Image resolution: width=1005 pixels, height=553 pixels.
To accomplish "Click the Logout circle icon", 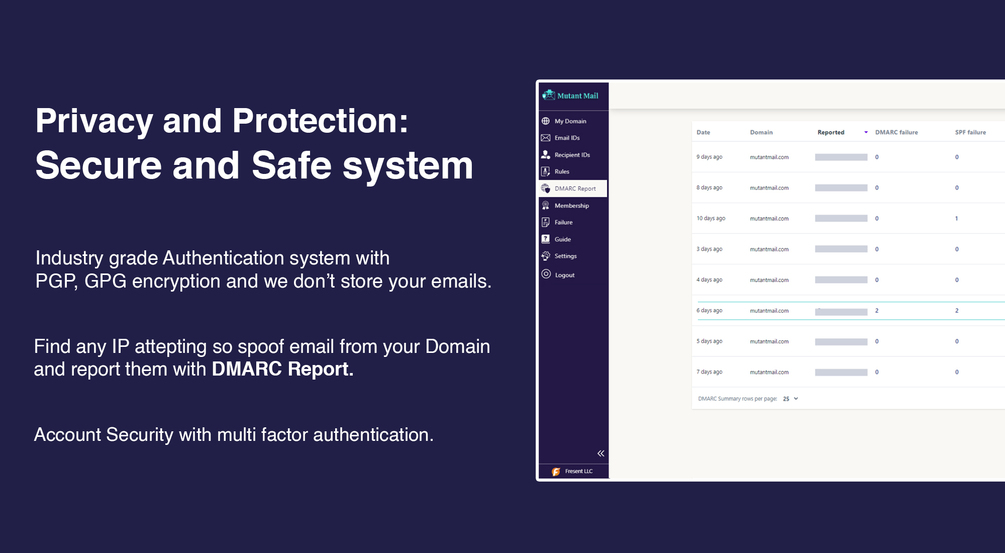I will click(545, 274).
